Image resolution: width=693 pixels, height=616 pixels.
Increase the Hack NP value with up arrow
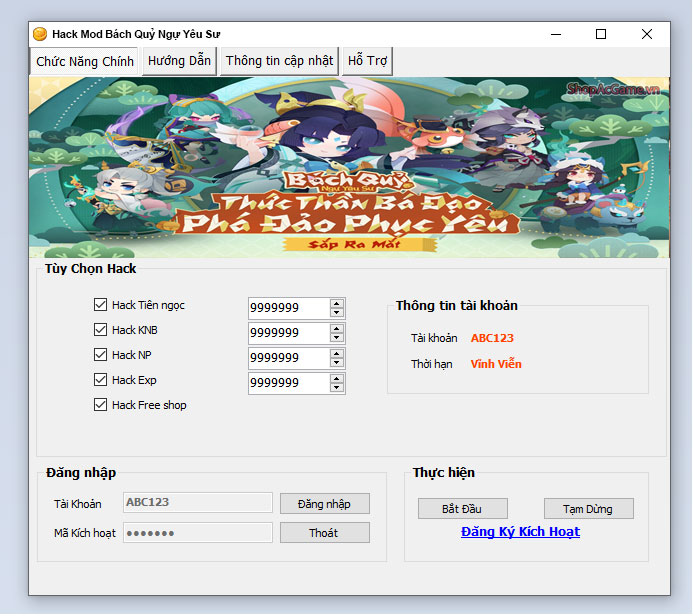point(337,354)
